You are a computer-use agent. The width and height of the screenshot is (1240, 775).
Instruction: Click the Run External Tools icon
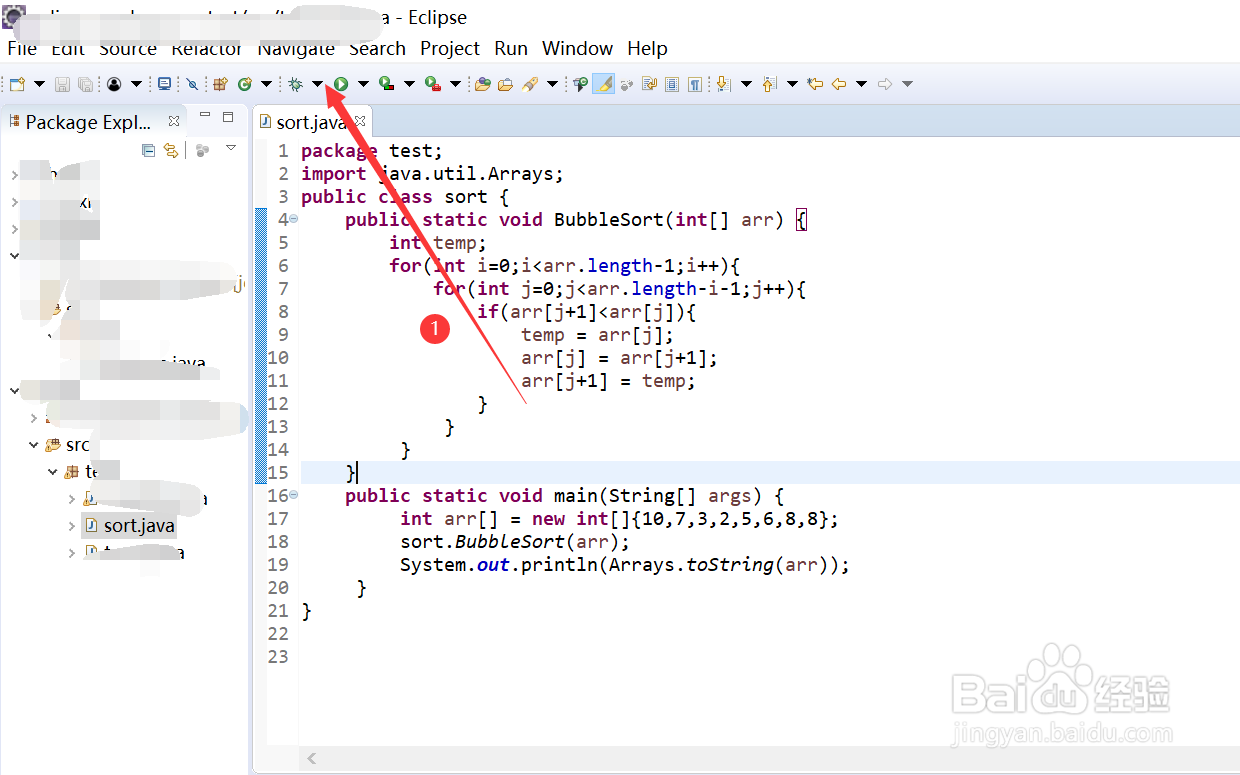(x=433, y=84)
